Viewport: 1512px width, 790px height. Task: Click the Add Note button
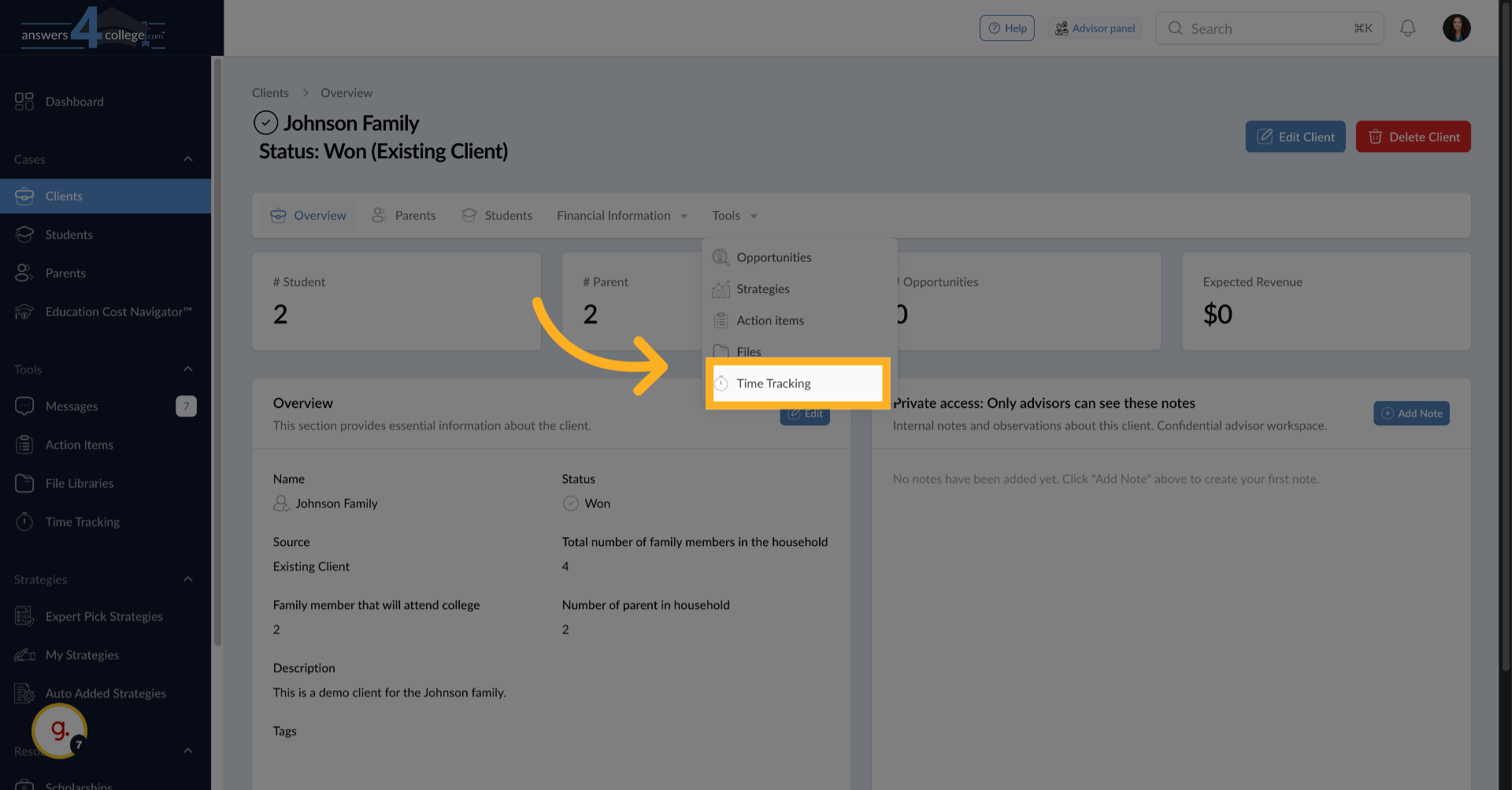coord(1411,413)
